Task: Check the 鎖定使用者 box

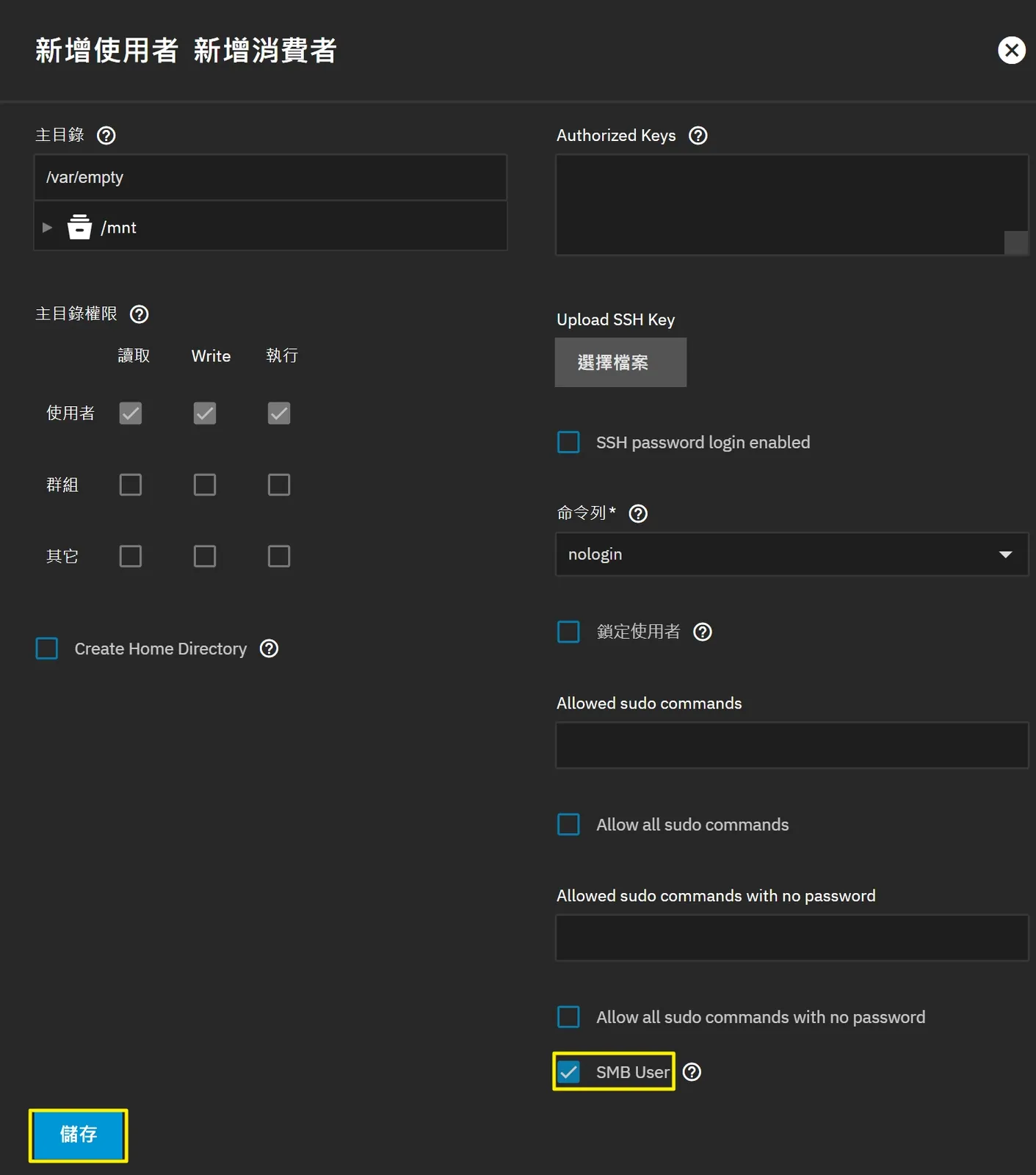Action: (568, 632)
